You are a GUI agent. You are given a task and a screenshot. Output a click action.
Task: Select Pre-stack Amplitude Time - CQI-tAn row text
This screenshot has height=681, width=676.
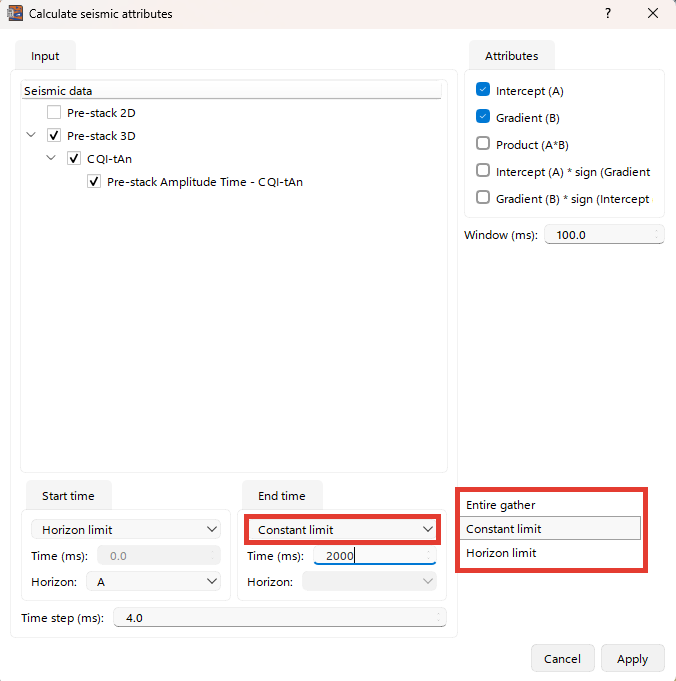point(205,182)
